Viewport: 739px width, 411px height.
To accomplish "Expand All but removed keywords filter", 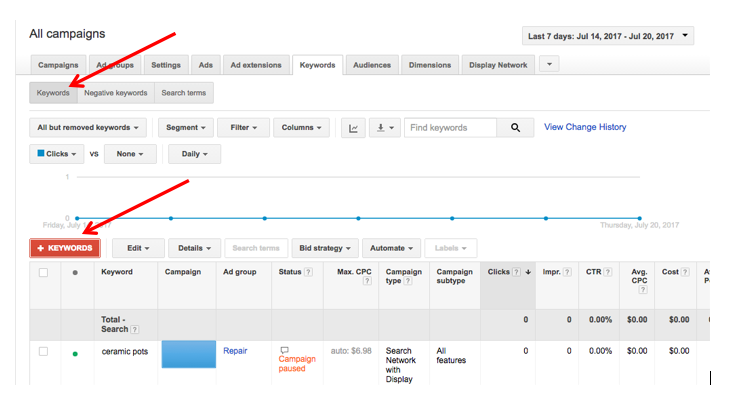I will [89, 128].
